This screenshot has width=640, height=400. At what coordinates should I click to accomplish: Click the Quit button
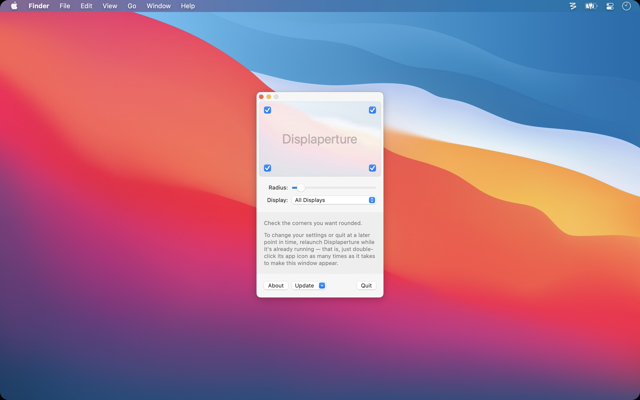tap(366, 286)
